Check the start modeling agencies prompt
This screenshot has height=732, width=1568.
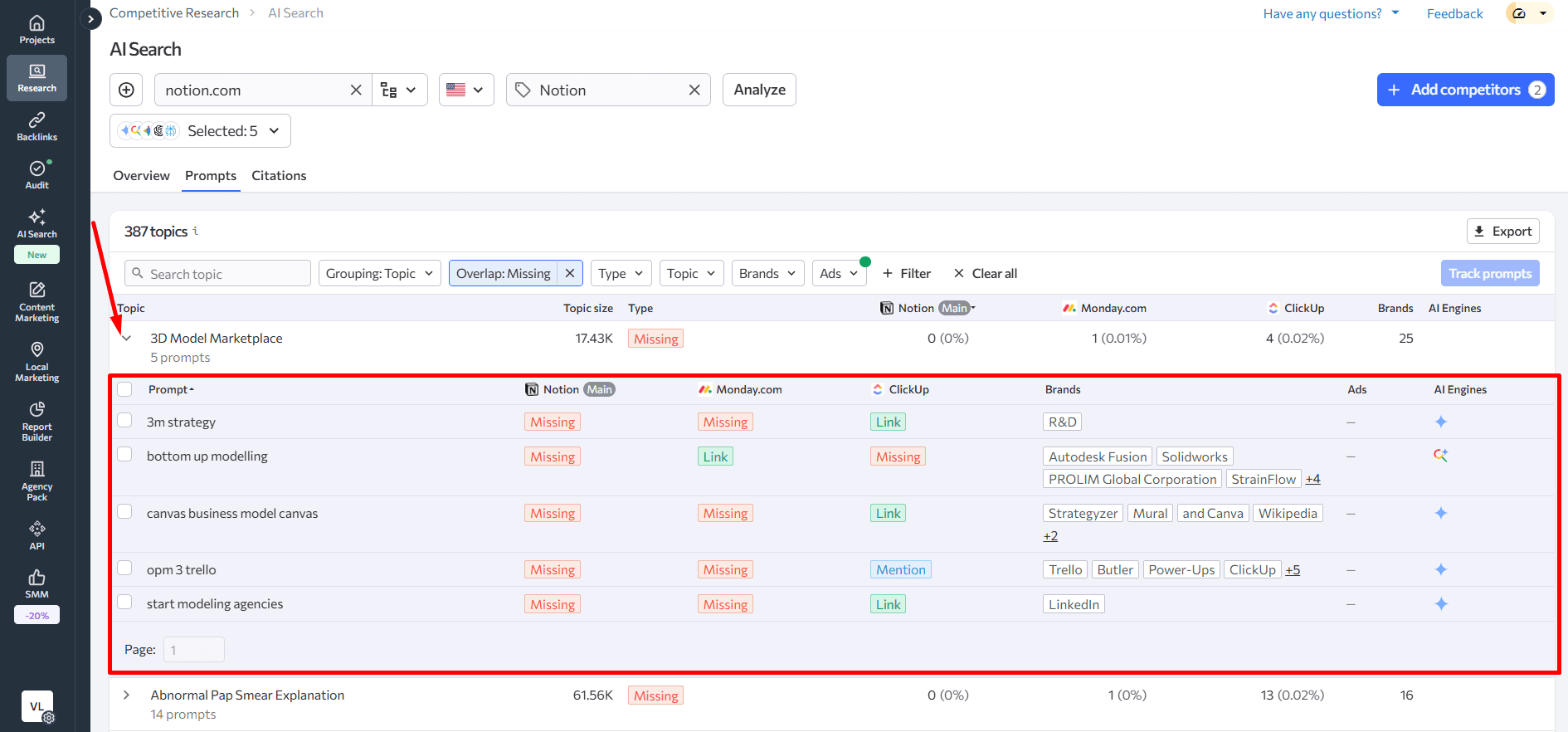point(124,602)
